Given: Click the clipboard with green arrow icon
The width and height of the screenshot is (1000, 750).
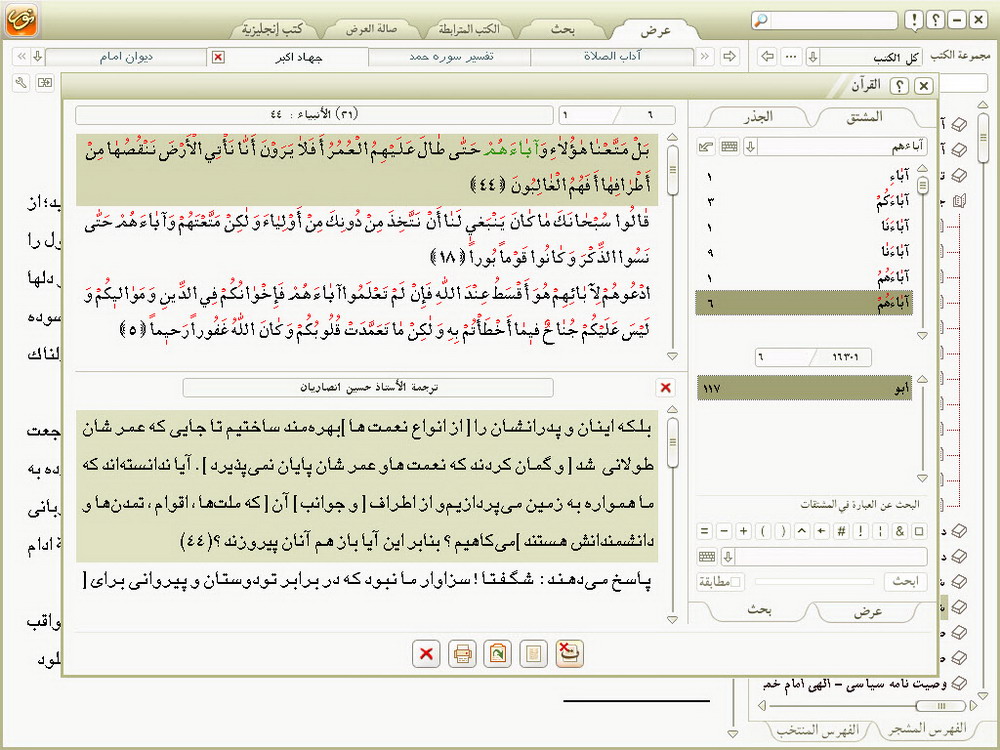Looking at the screenshot, I should click(497, 654).
